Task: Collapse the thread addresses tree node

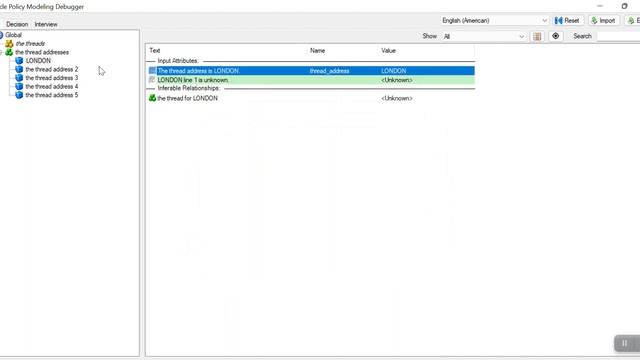Action: pyautogui.click(x=1, y=52)
